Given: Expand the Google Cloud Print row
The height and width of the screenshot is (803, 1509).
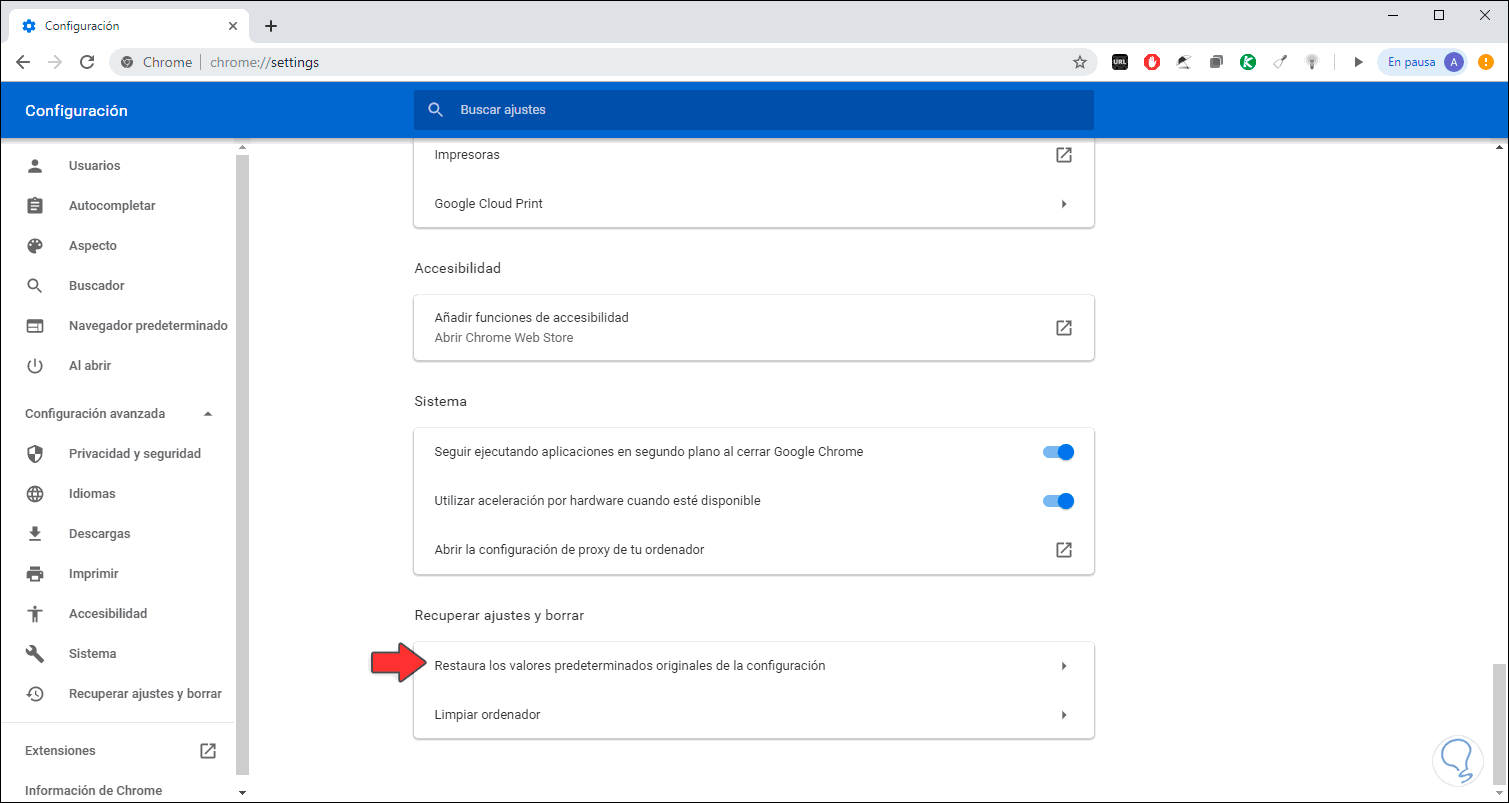Looking at the screenshot, I should [1064, 204].
